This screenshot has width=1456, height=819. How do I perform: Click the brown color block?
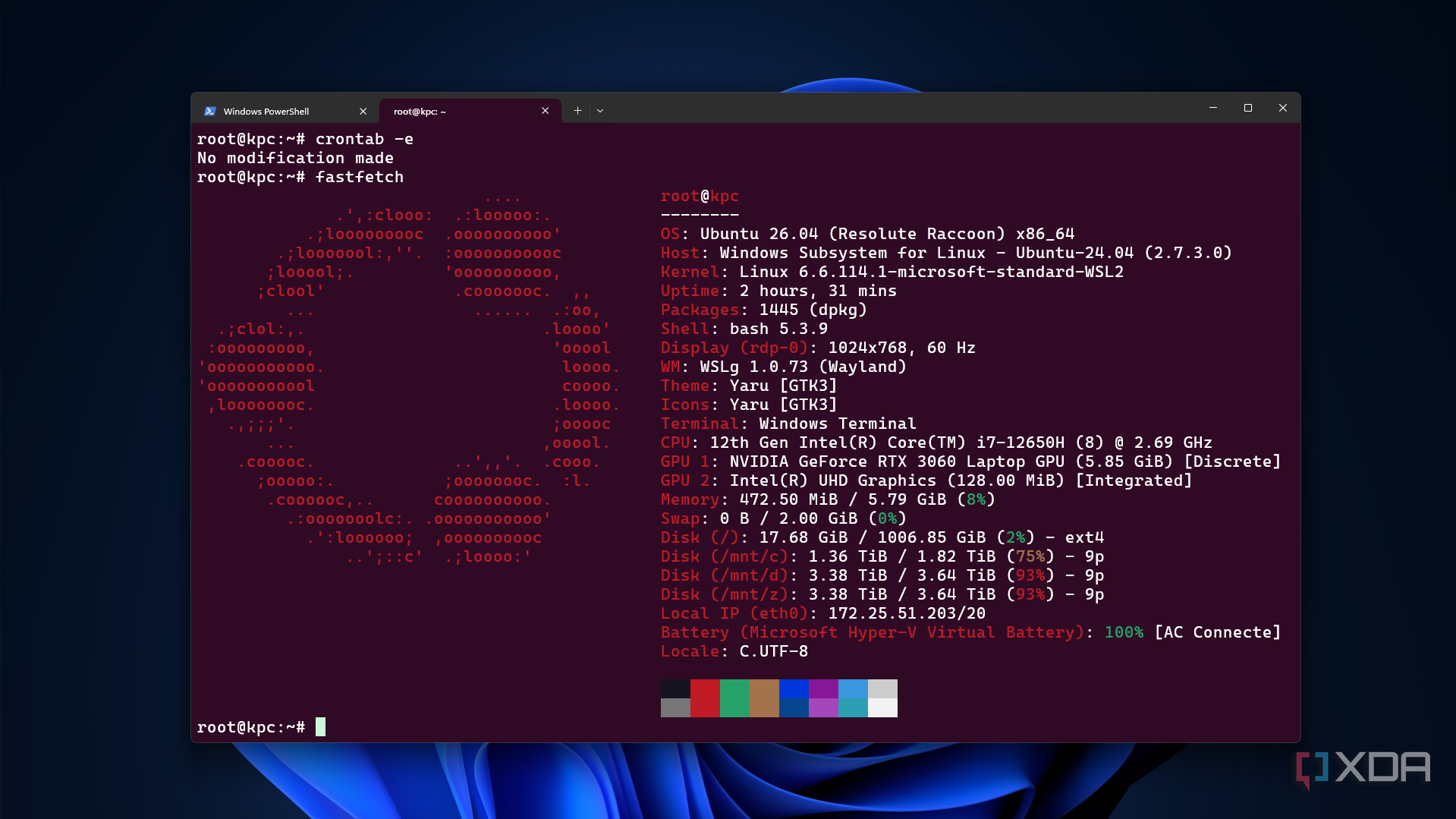764,698
